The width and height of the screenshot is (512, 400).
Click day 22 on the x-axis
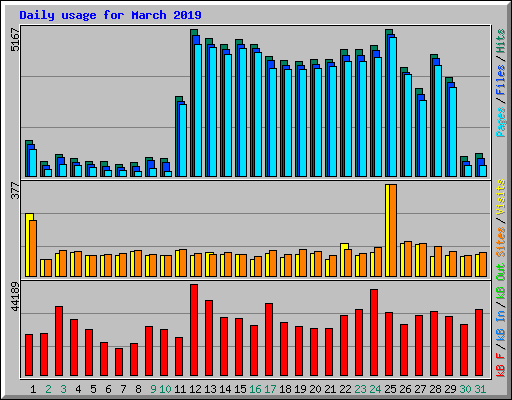pyautogui.click(x=345, y=389)
